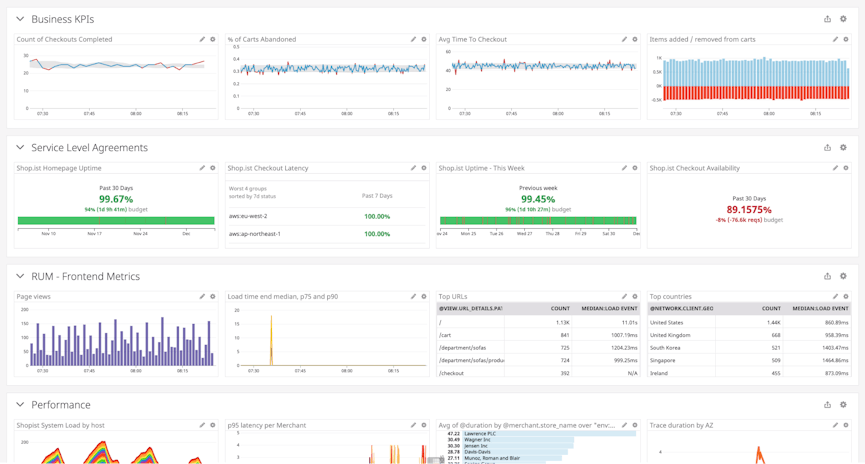Screen dimensions: 865x464
Task: Collapse the Business KPIs section
Action: [x=20, y=19]
